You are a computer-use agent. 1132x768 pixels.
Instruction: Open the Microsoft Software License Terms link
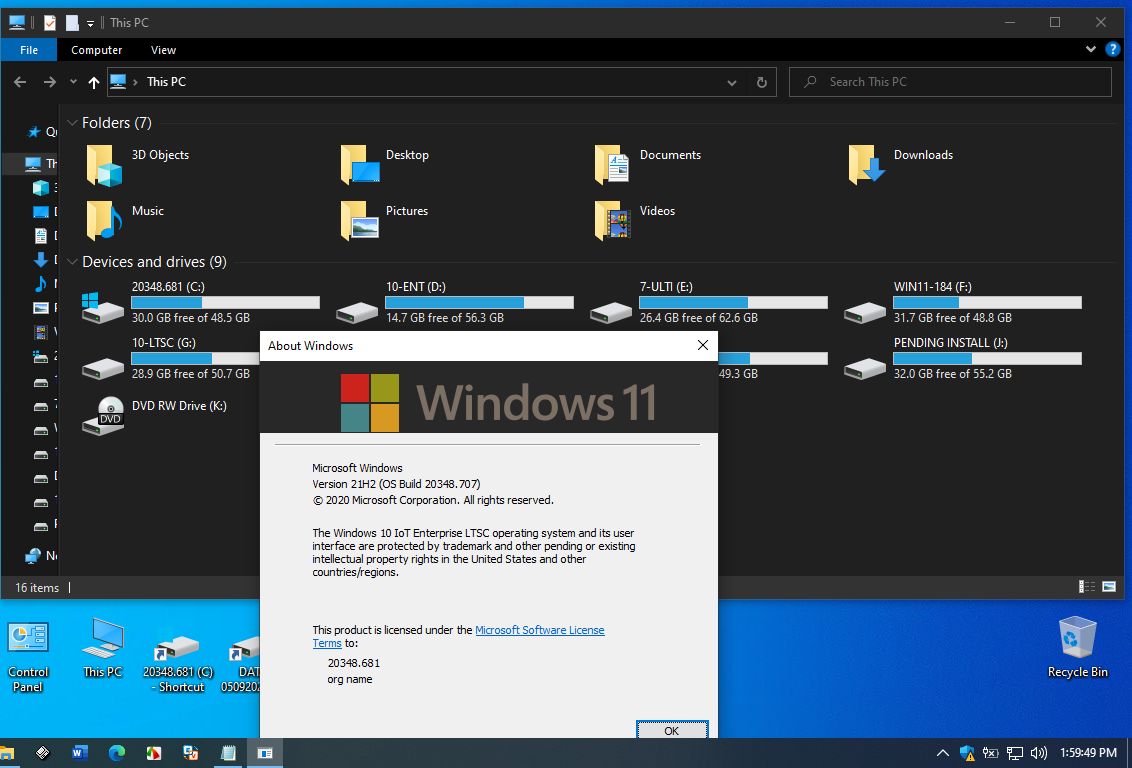(x=539, y=630)
